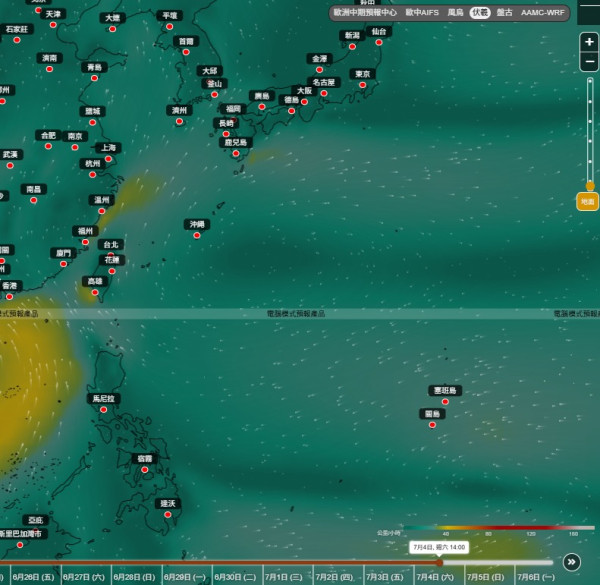Zoom in the map with plus button

[x=589, y=42]
